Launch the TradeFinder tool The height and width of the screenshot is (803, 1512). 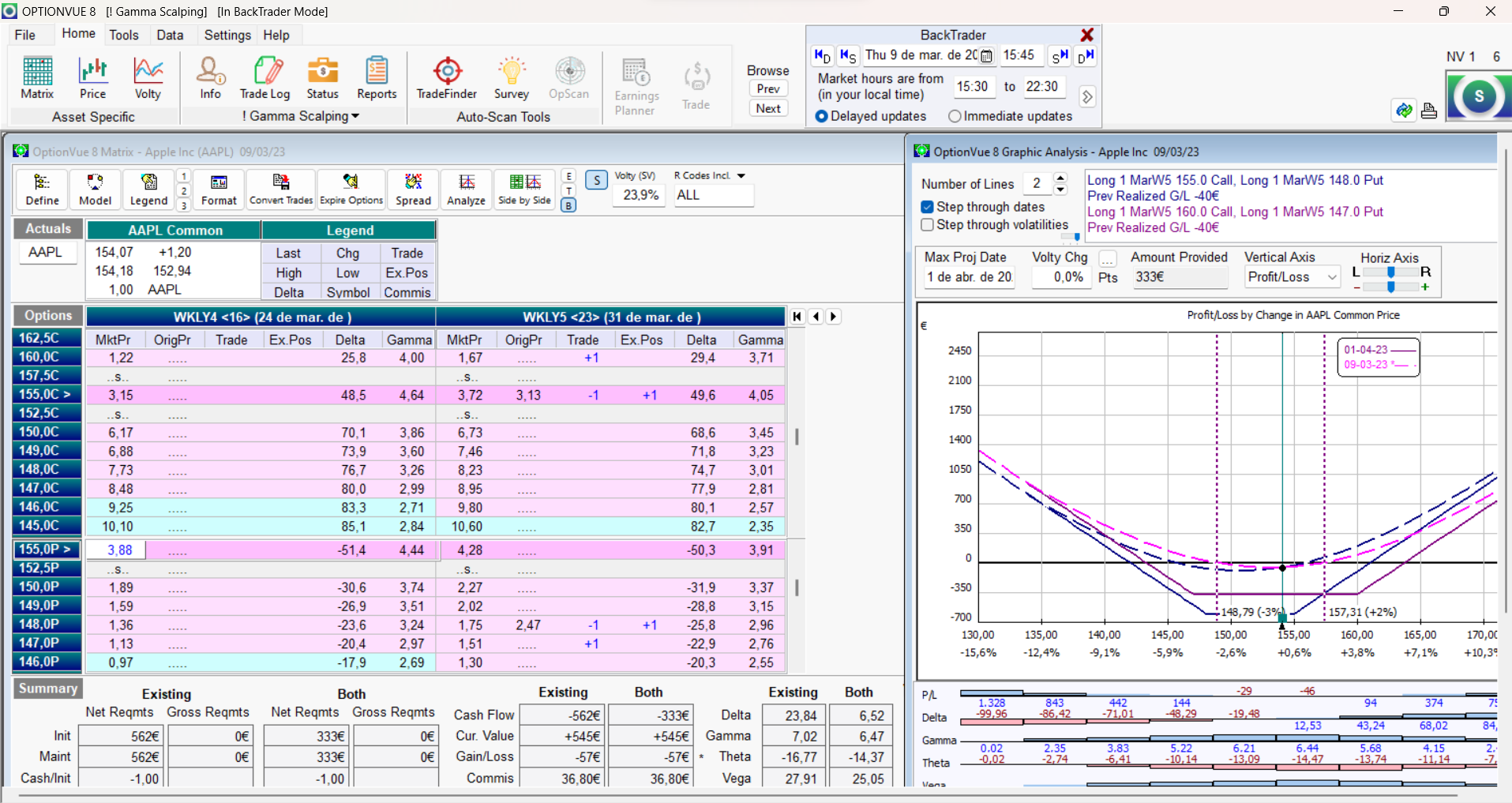(x=447, y=78)
